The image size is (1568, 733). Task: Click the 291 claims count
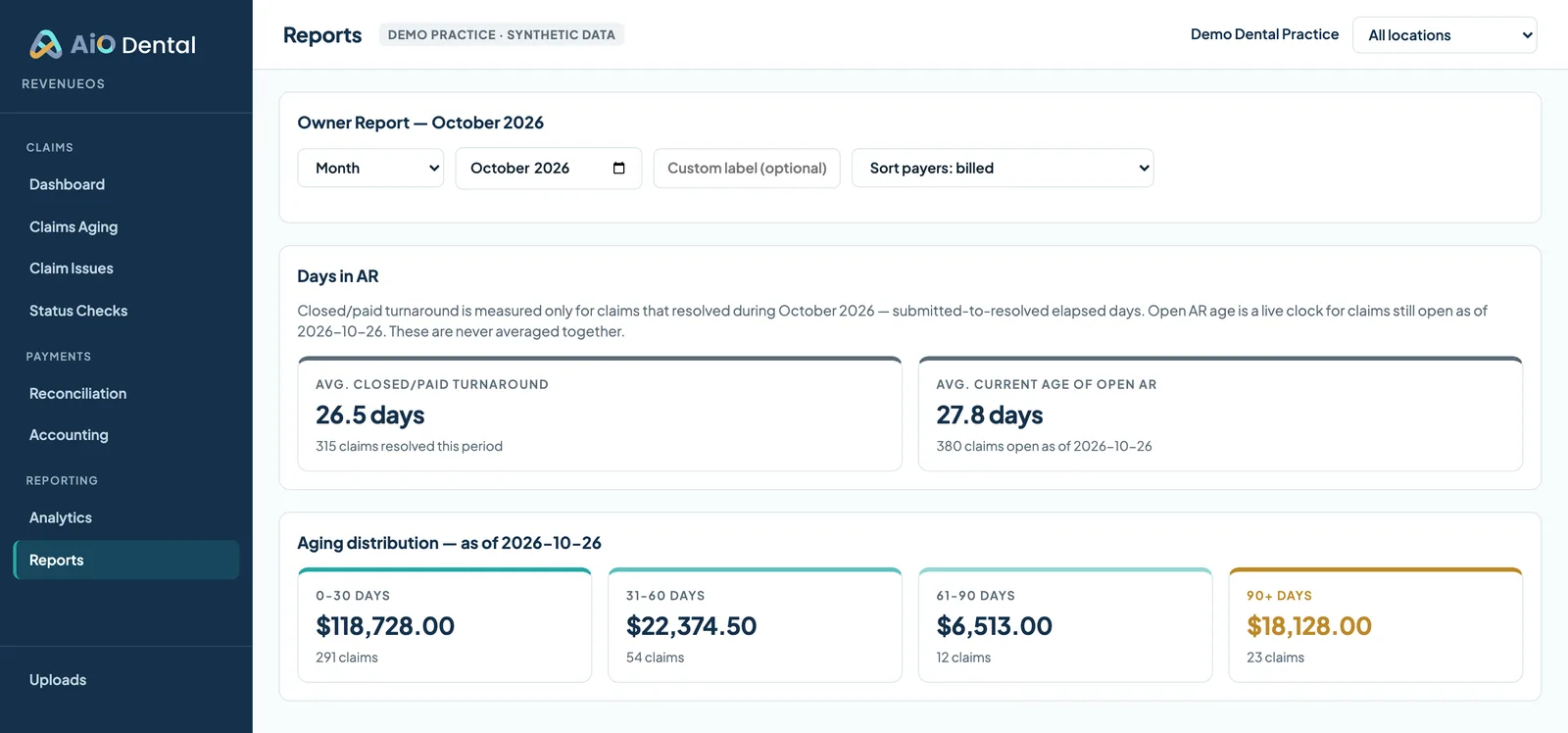click(x=347, y=658)
